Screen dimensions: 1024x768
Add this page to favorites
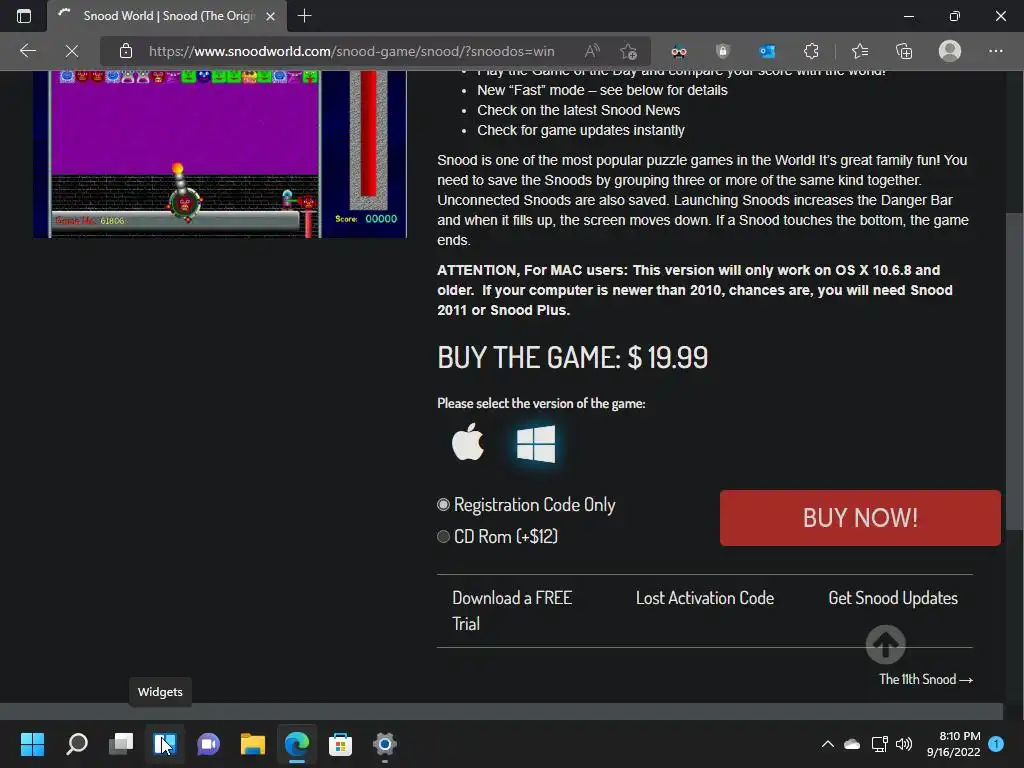628,51
